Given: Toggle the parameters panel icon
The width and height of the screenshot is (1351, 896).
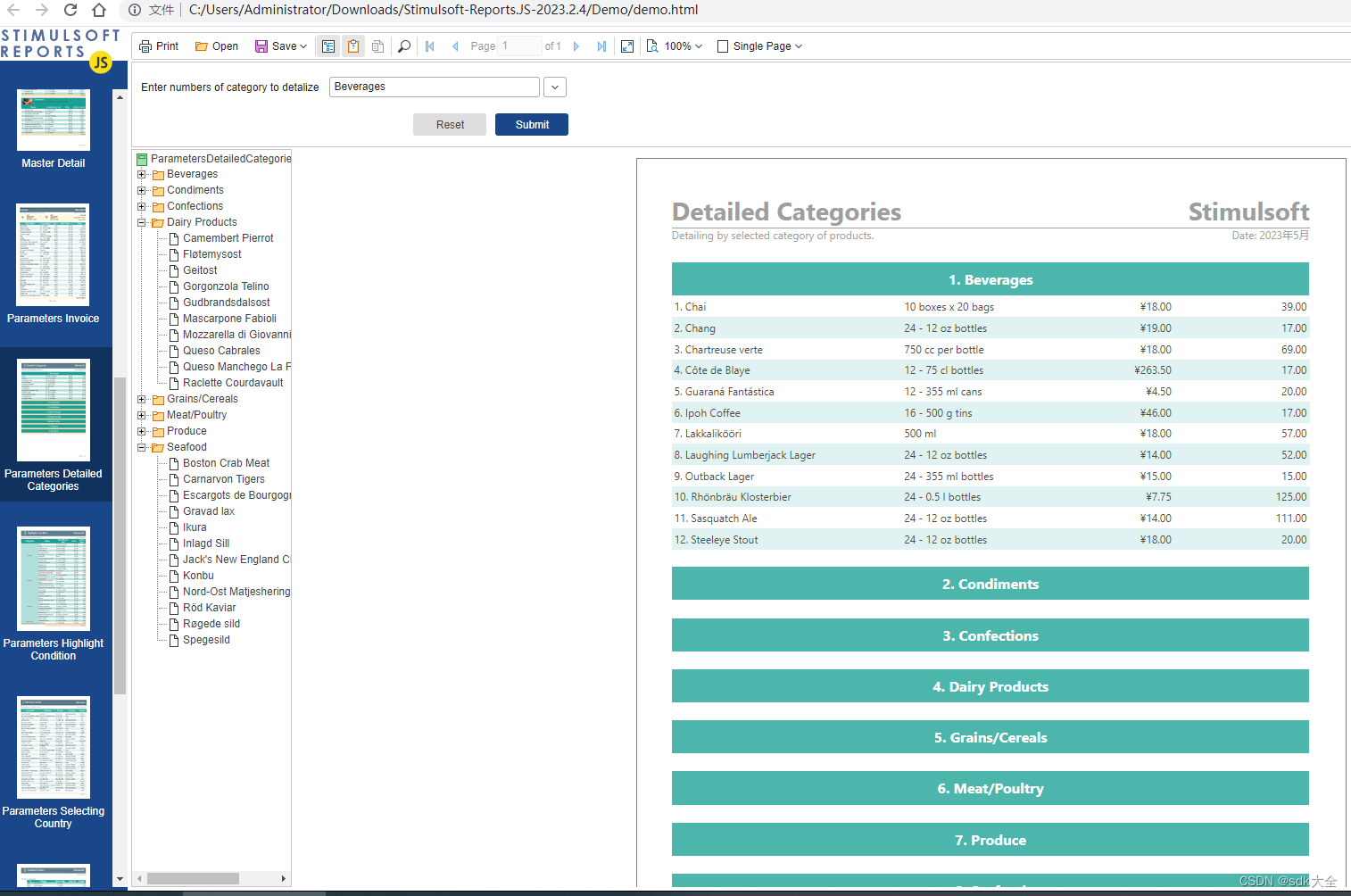Looking at the screenshot, I should tap(353, 46).
